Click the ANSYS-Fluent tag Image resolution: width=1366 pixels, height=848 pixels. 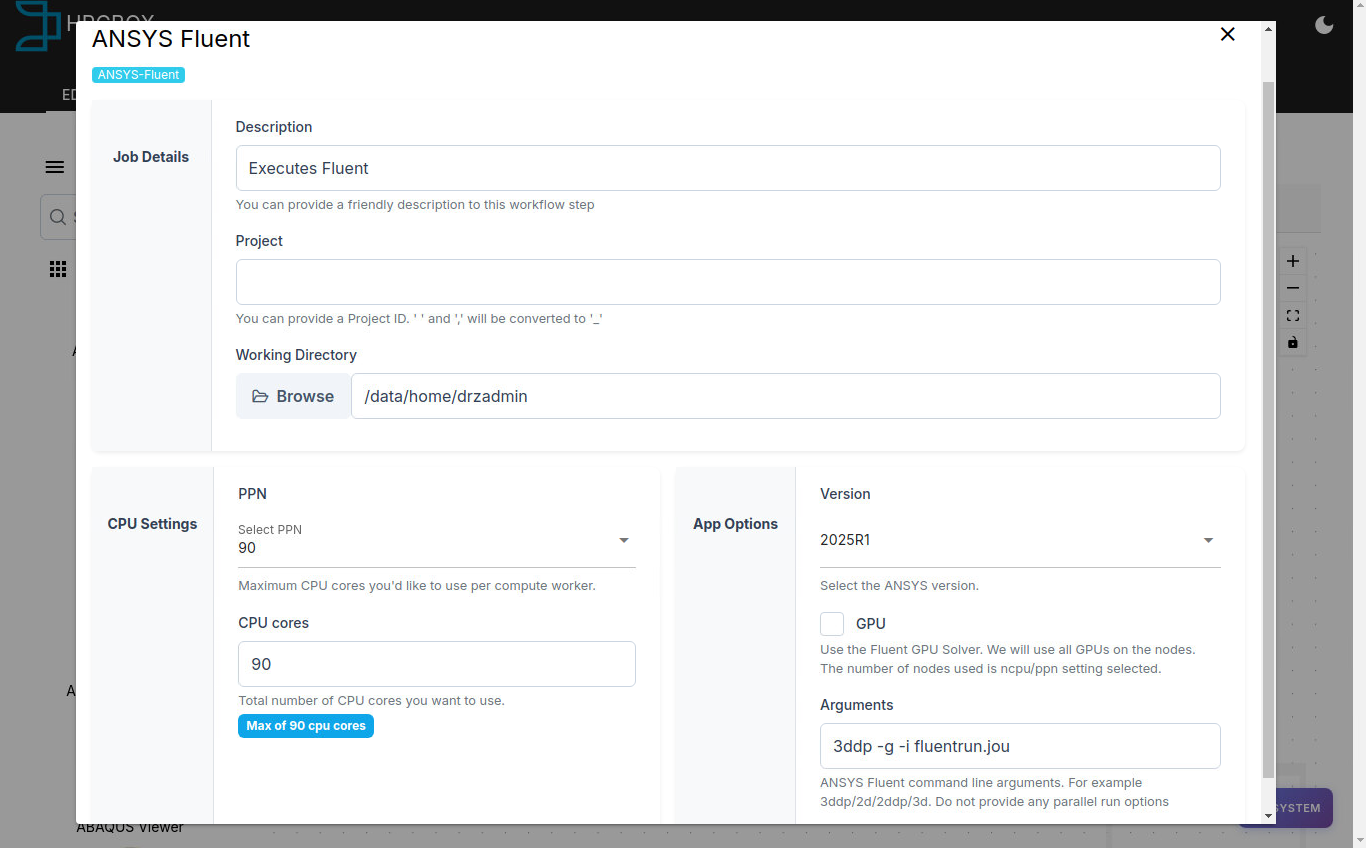tap(139, 75)
